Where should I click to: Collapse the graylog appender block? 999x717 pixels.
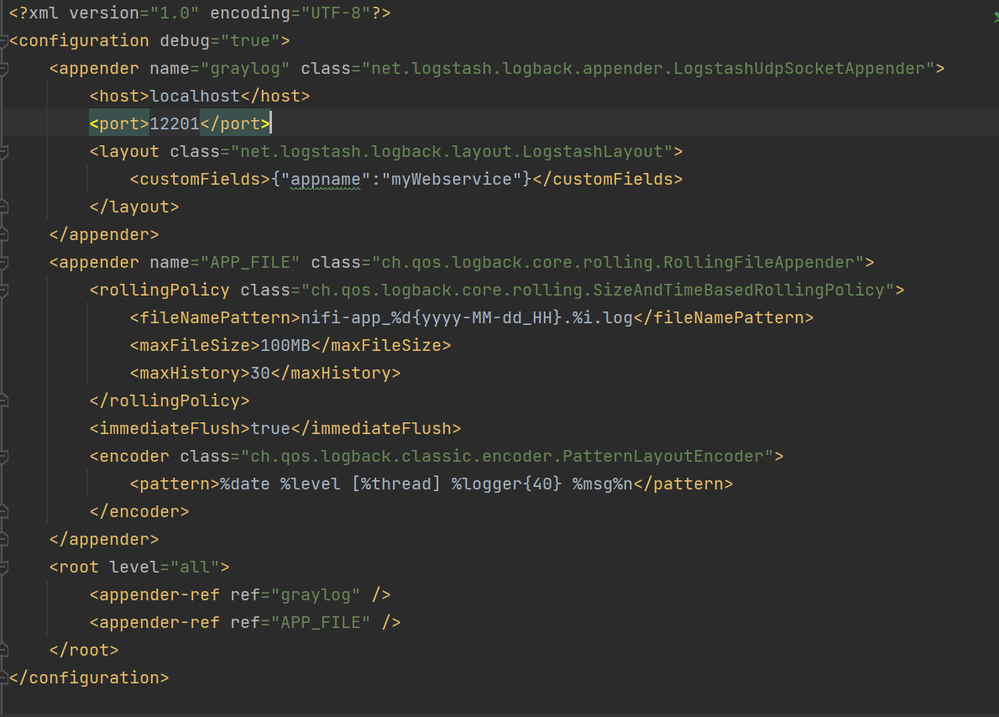[x=3, y=68]
